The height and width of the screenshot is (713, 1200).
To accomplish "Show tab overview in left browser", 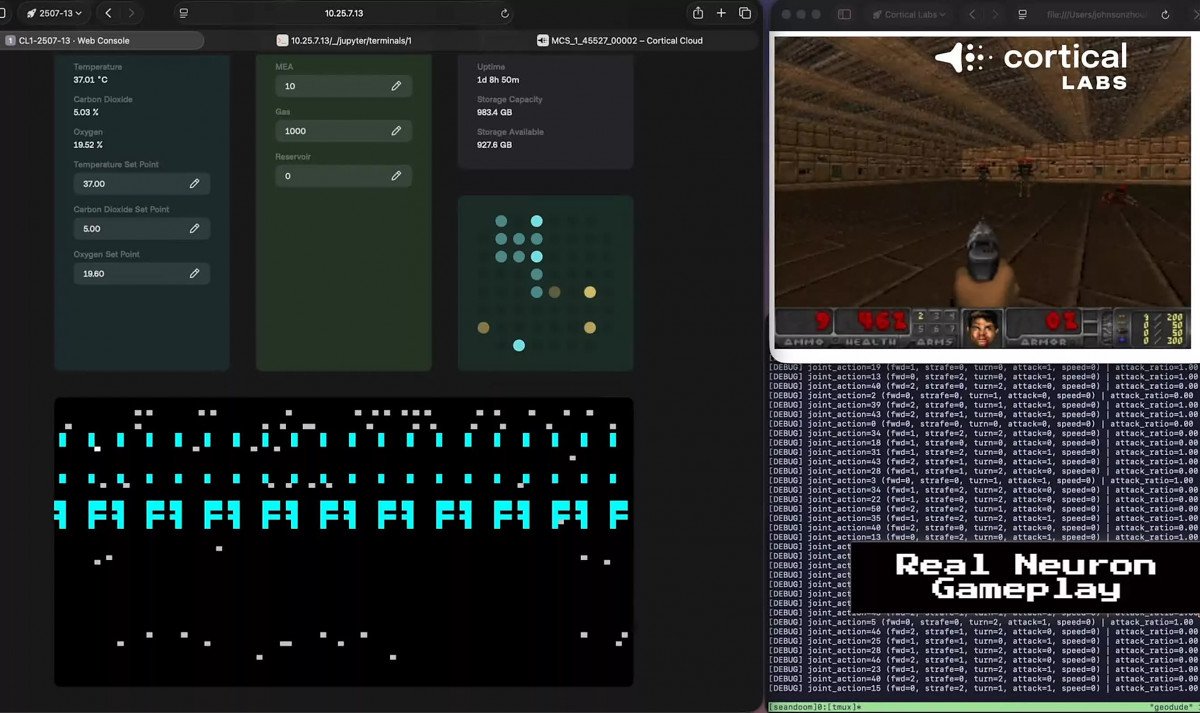I will pyautogui.click(x=745, y=13).
